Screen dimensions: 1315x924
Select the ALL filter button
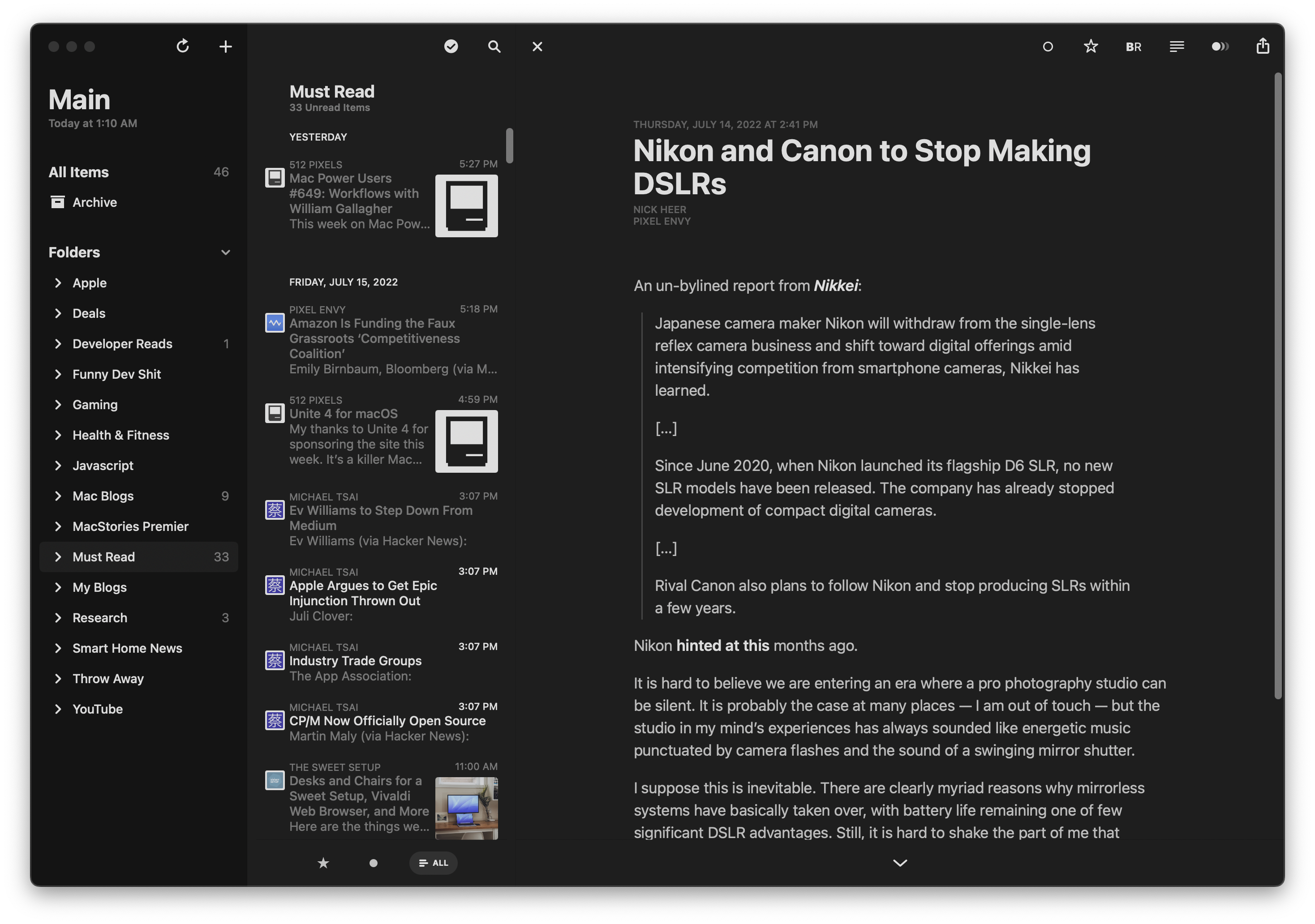[433, 863]
